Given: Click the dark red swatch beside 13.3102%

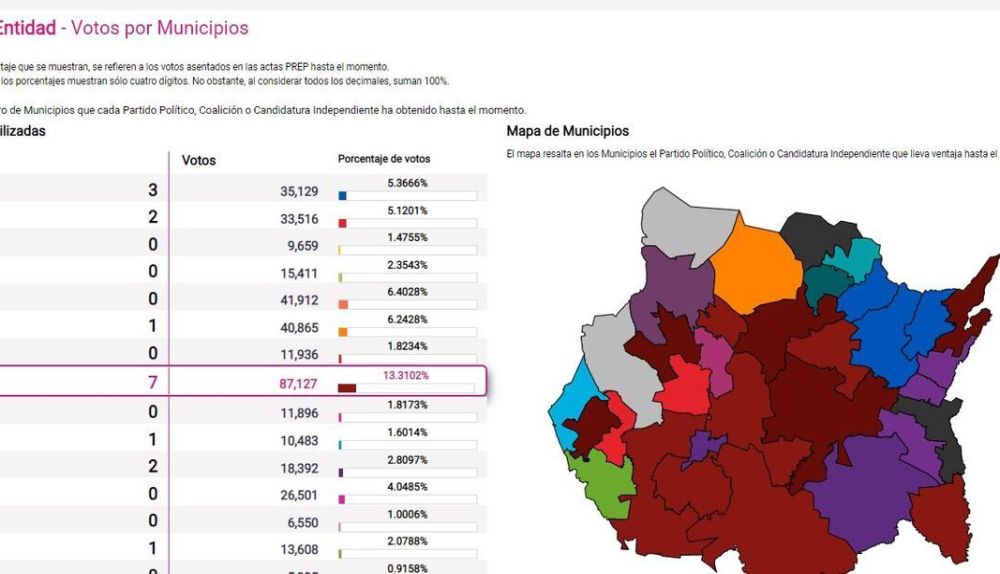Looking at the screenshot, I should point(348,388).
